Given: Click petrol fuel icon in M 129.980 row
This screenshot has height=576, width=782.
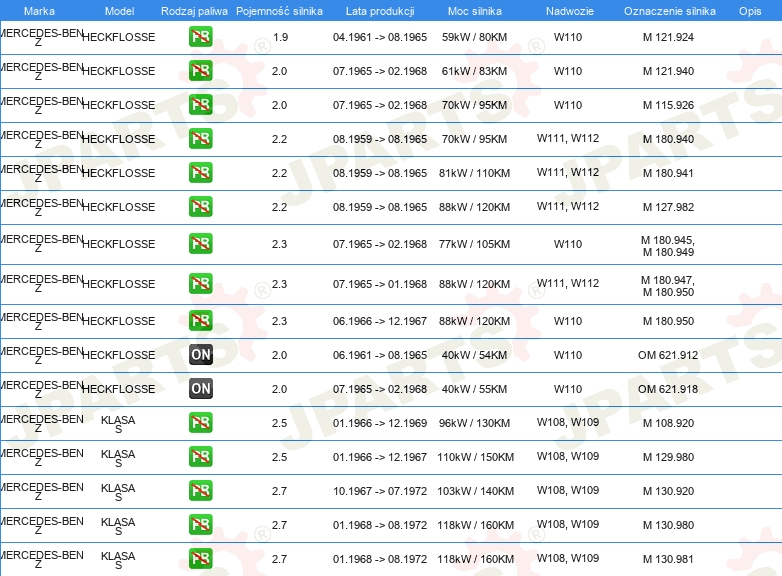Looking at the screenshot, I should (200, 456).
